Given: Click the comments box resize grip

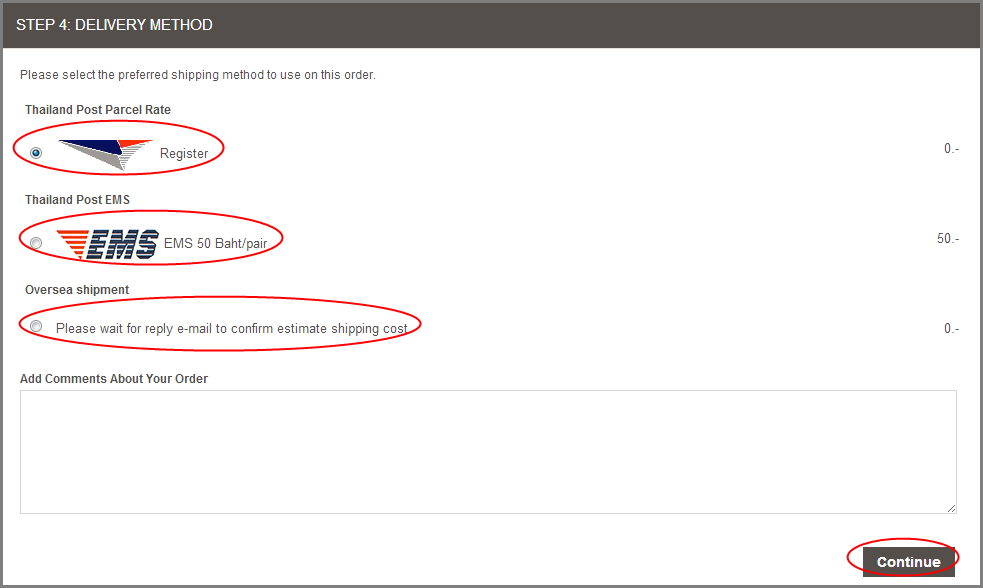Looking at the screenshot, I should (x=951, y=508).
